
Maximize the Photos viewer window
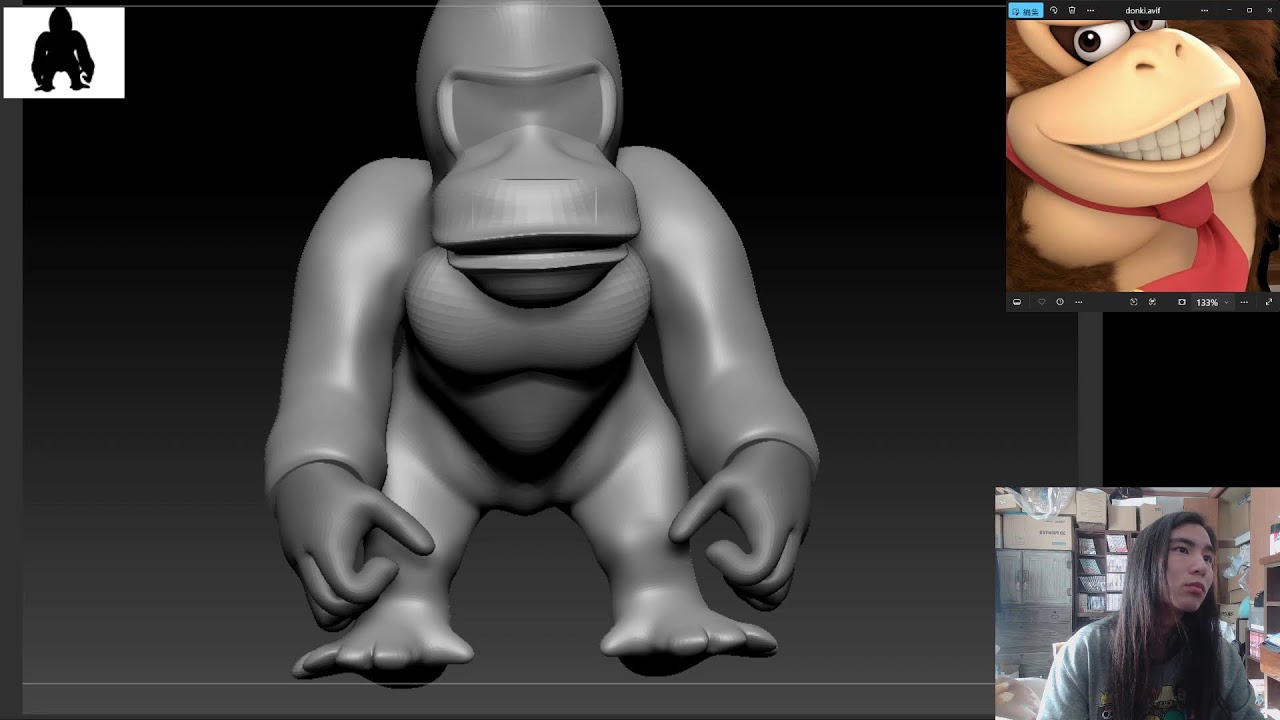click(x=1249, y=10)
